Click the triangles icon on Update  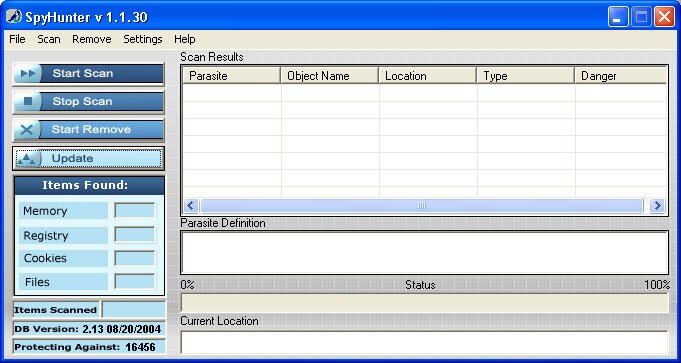[27, 158]
